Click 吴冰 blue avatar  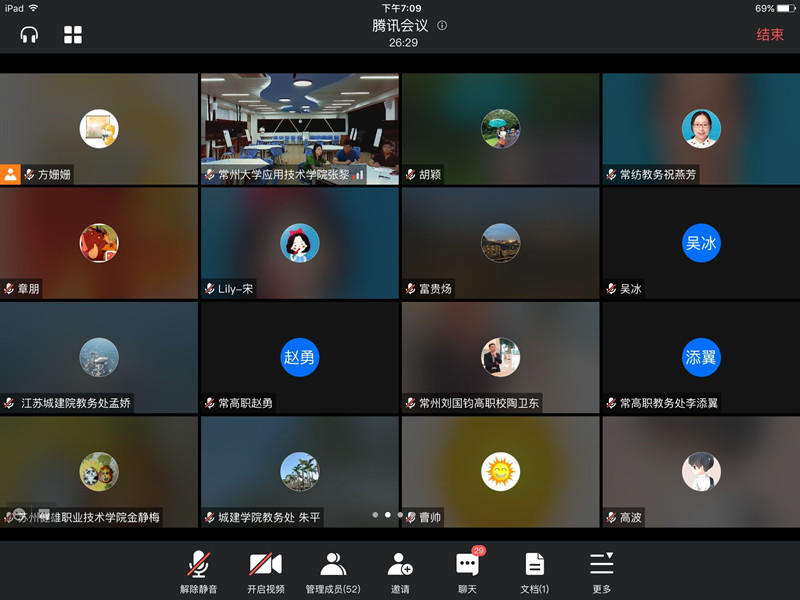701,243
